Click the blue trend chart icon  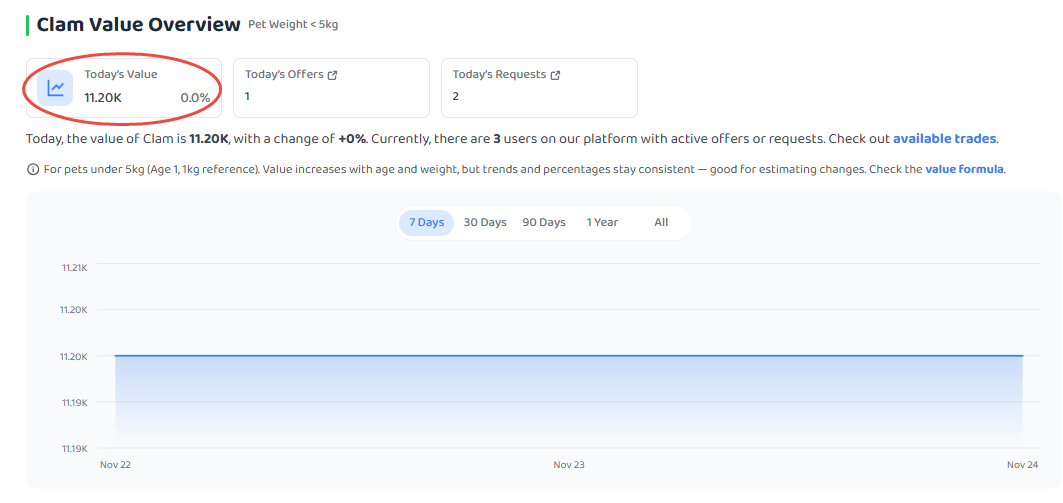[55, 88]
